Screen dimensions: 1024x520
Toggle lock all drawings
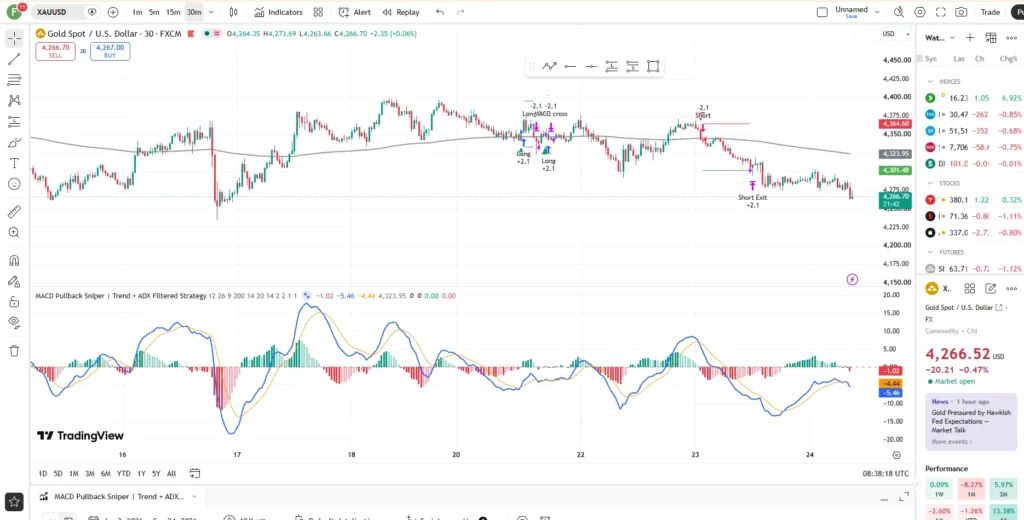(14, 301)
